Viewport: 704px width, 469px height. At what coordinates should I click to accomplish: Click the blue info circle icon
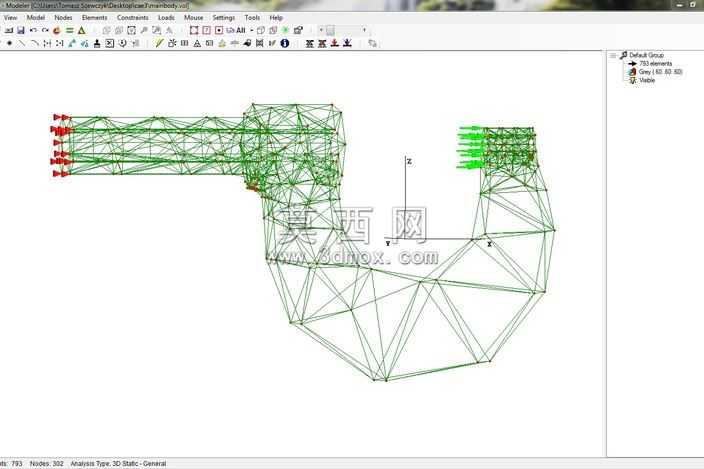tap(285, 44)
